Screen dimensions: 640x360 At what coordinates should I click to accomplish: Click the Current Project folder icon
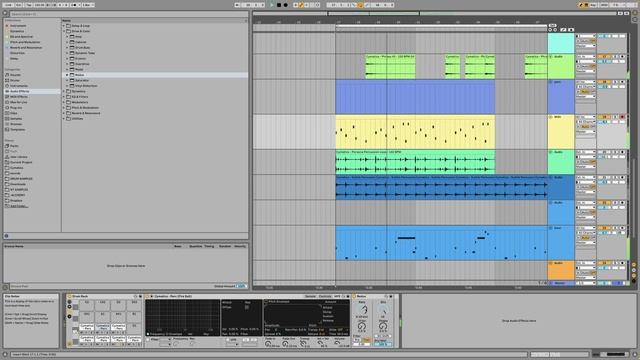coord(7,162)
